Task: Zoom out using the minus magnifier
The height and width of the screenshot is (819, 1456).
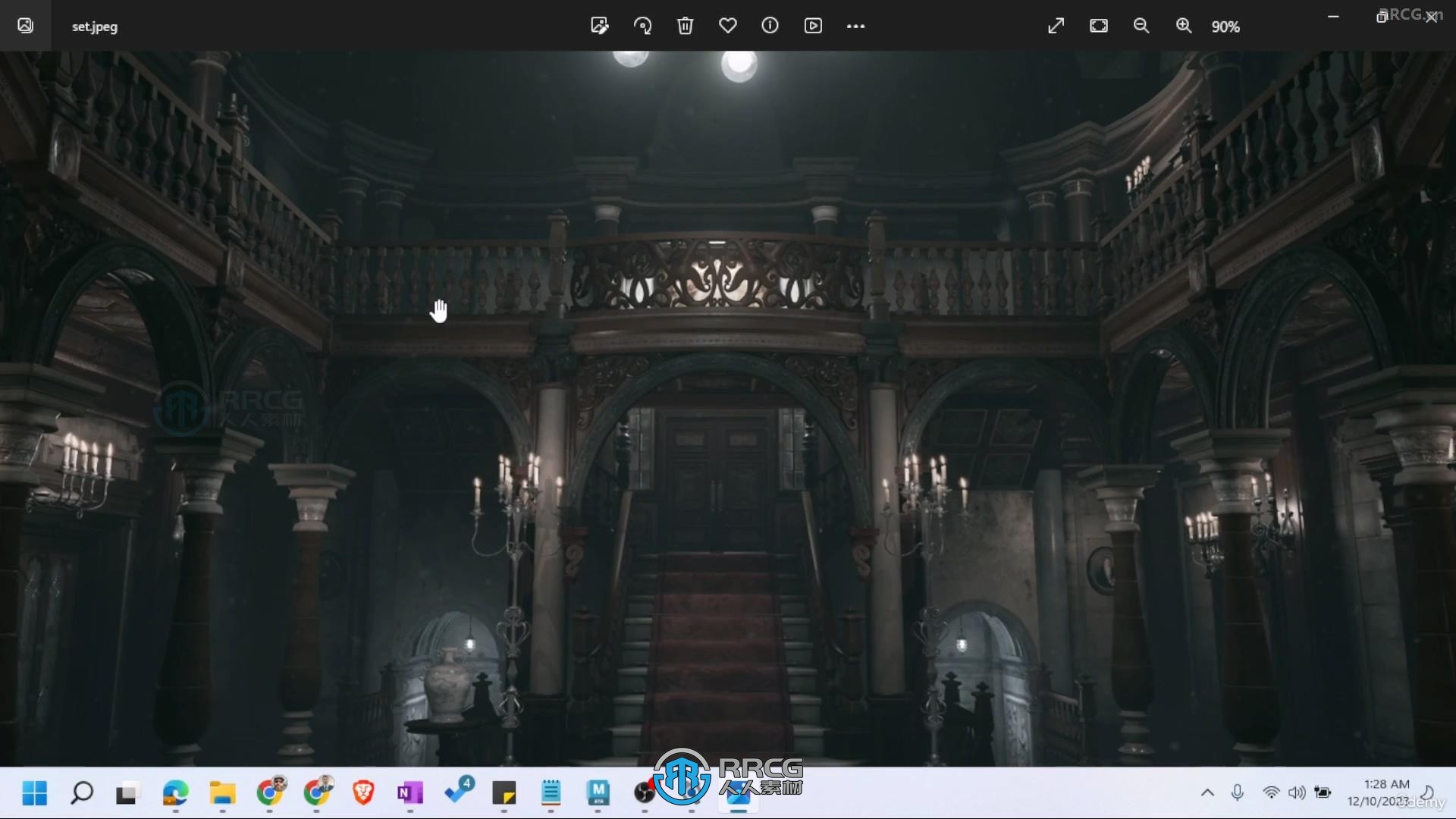Action: click(x=1141, y=26)
